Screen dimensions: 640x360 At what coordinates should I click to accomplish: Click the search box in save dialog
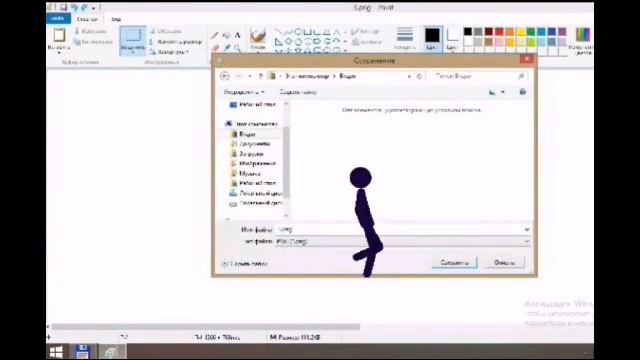coord(479,76)
